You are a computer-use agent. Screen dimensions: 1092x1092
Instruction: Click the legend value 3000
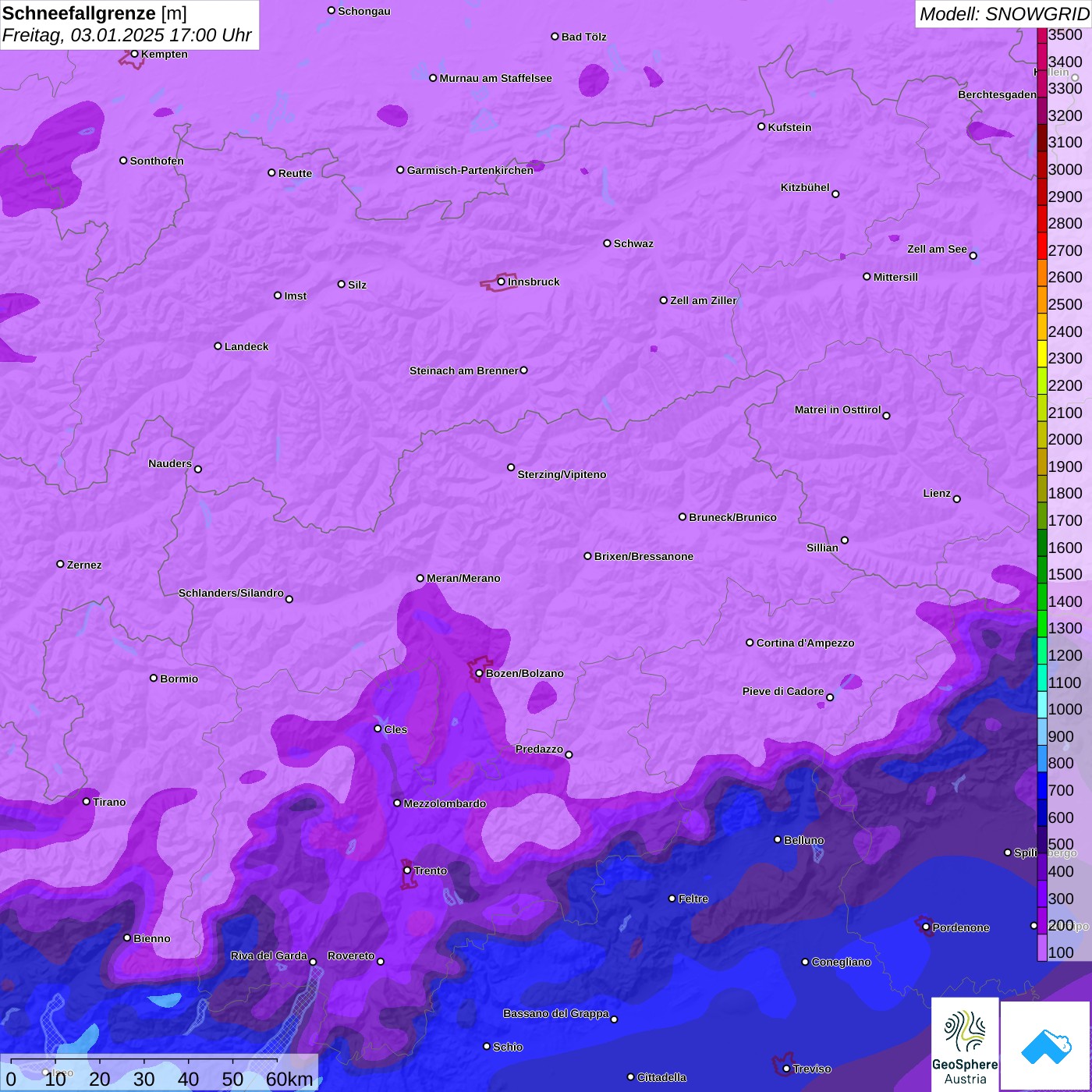(1065, 169)
